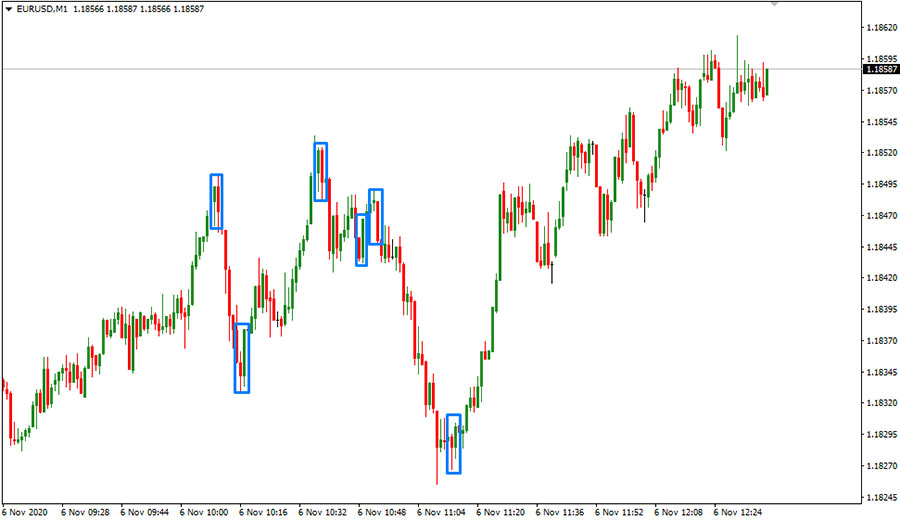Select the current price label 1.18587
Viewport: 900px width, 520px height.
881,69
